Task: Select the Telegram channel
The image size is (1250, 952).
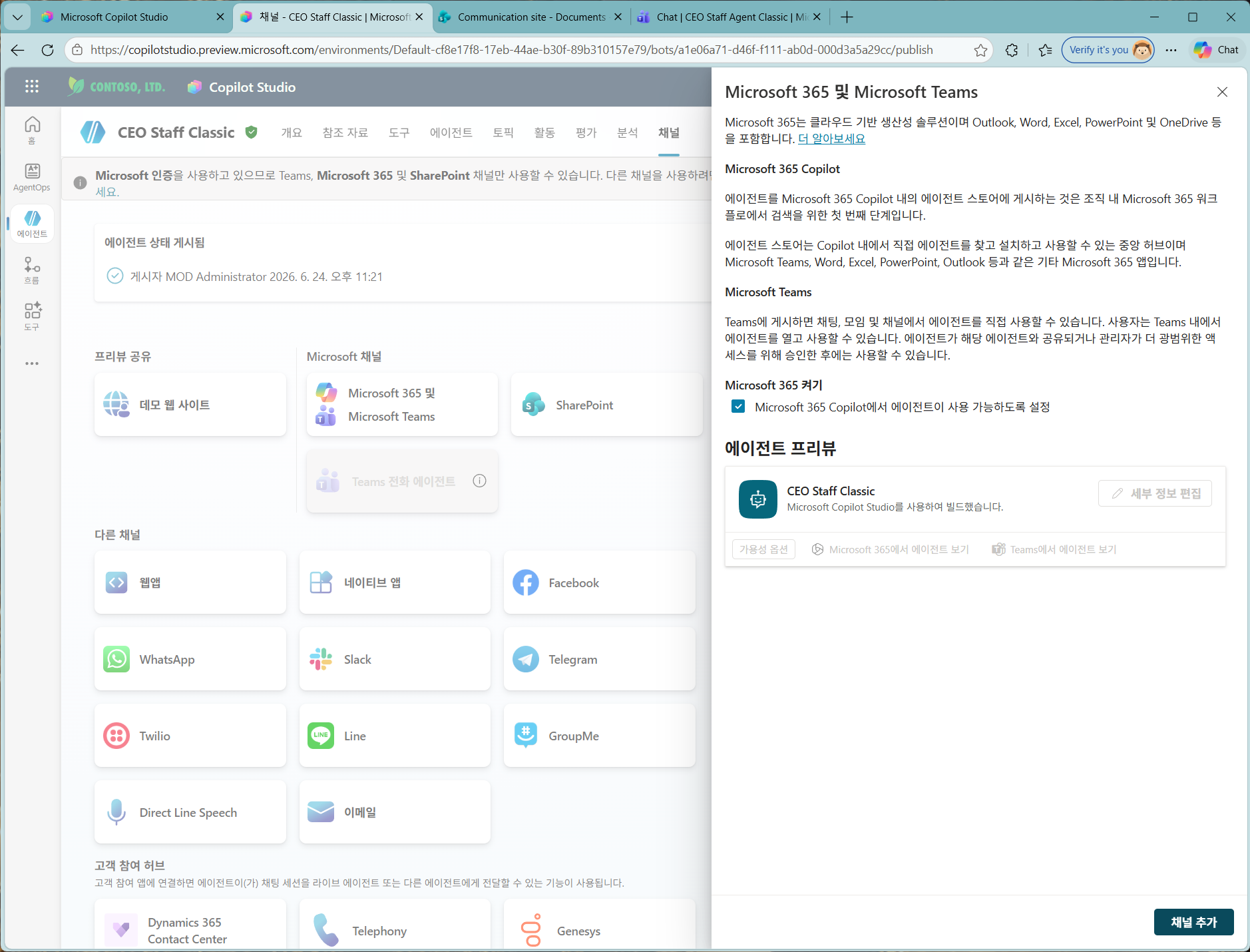Action: 600,659
